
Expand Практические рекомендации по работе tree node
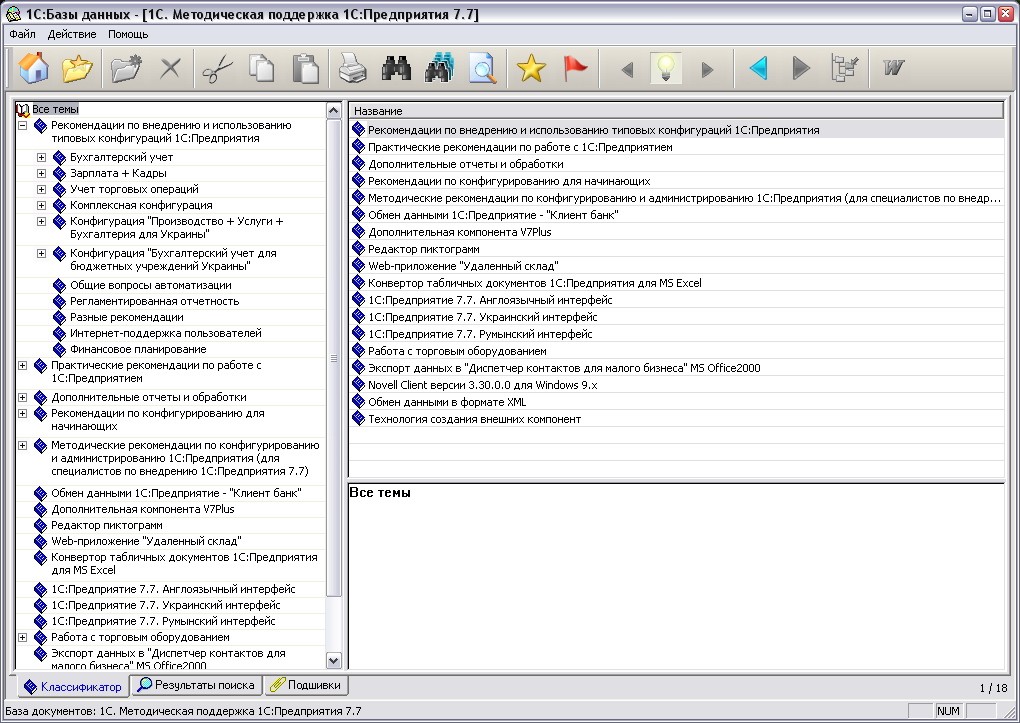pyautogui.click(x=23, y=366)
